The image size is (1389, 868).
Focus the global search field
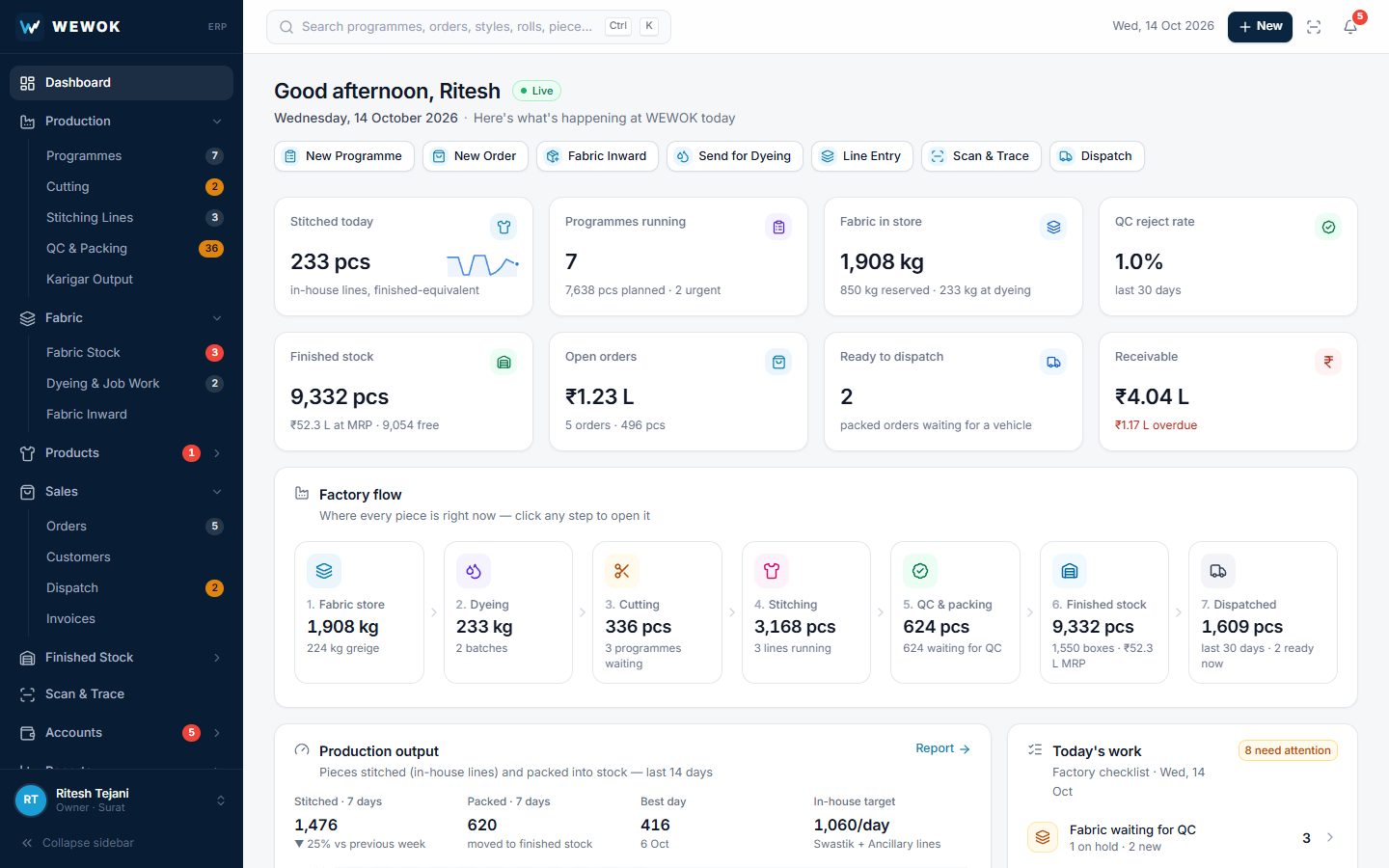469,27
